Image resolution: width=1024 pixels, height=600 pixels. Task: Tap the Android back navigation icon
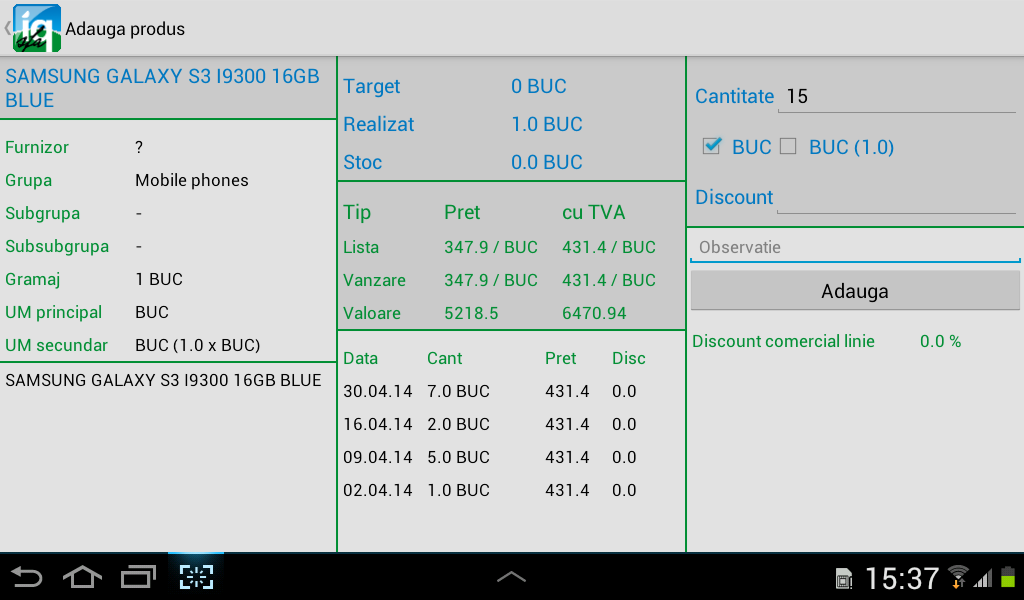[27, 577]
